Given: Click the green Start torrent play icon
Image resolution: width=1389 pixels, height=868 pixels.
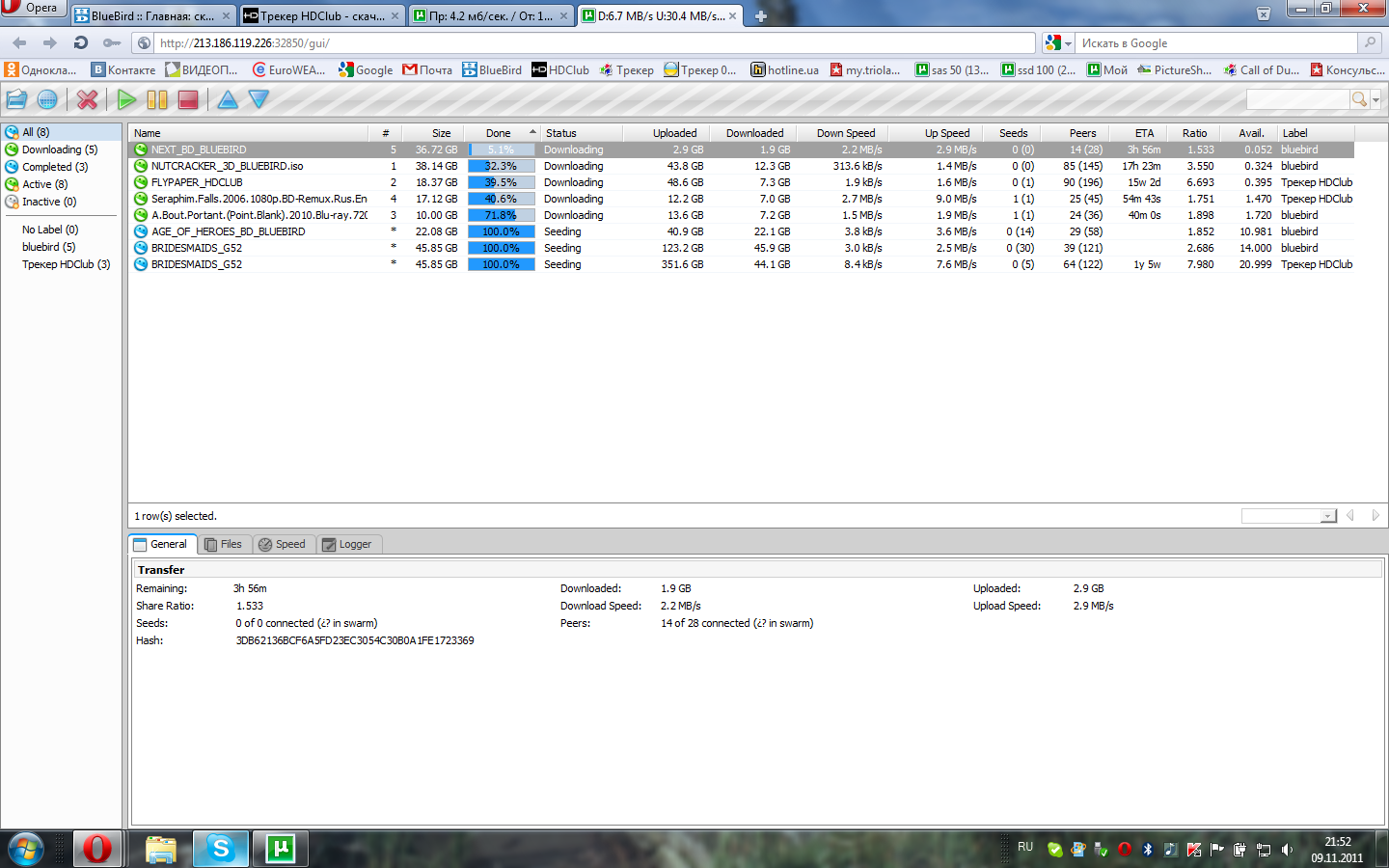Looking at the screenshot, I should pyautogui.click(x=126, y=99).
